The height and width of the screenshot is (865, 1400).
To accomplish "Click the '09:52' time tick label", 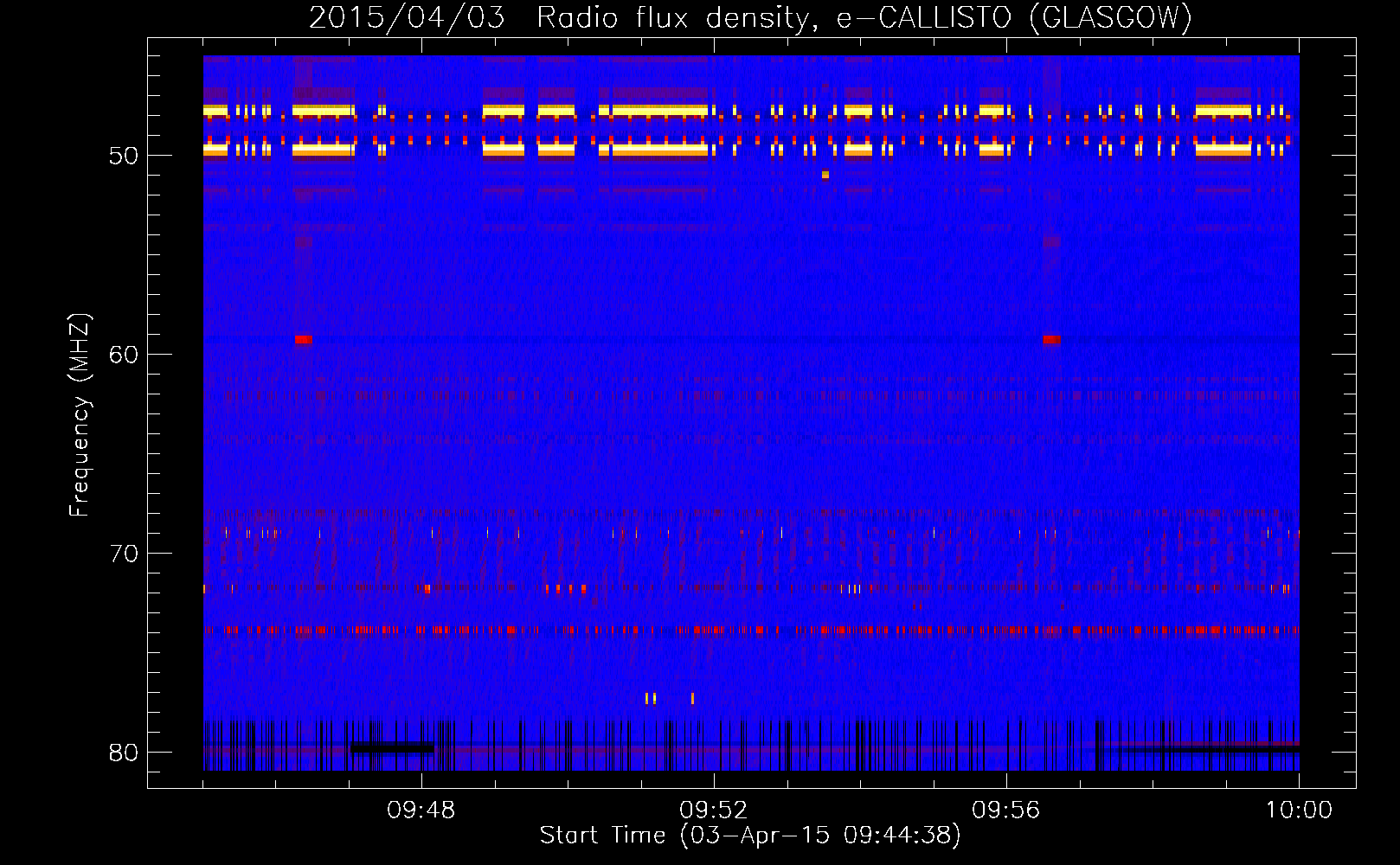I will coord(713,811).
